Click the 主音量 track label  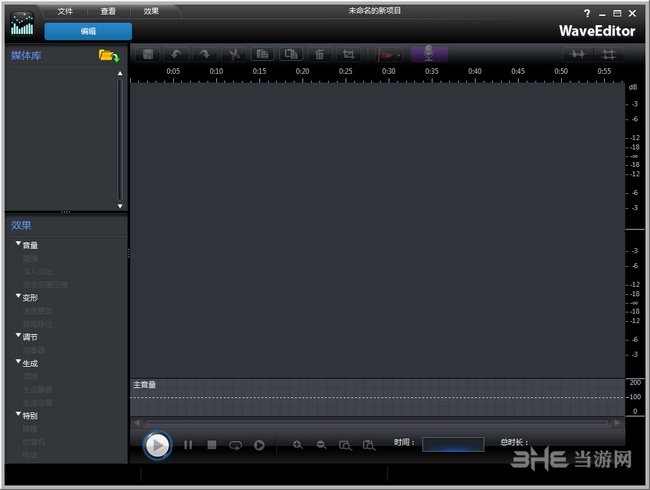pyautogui.click(x=144, y=385)
